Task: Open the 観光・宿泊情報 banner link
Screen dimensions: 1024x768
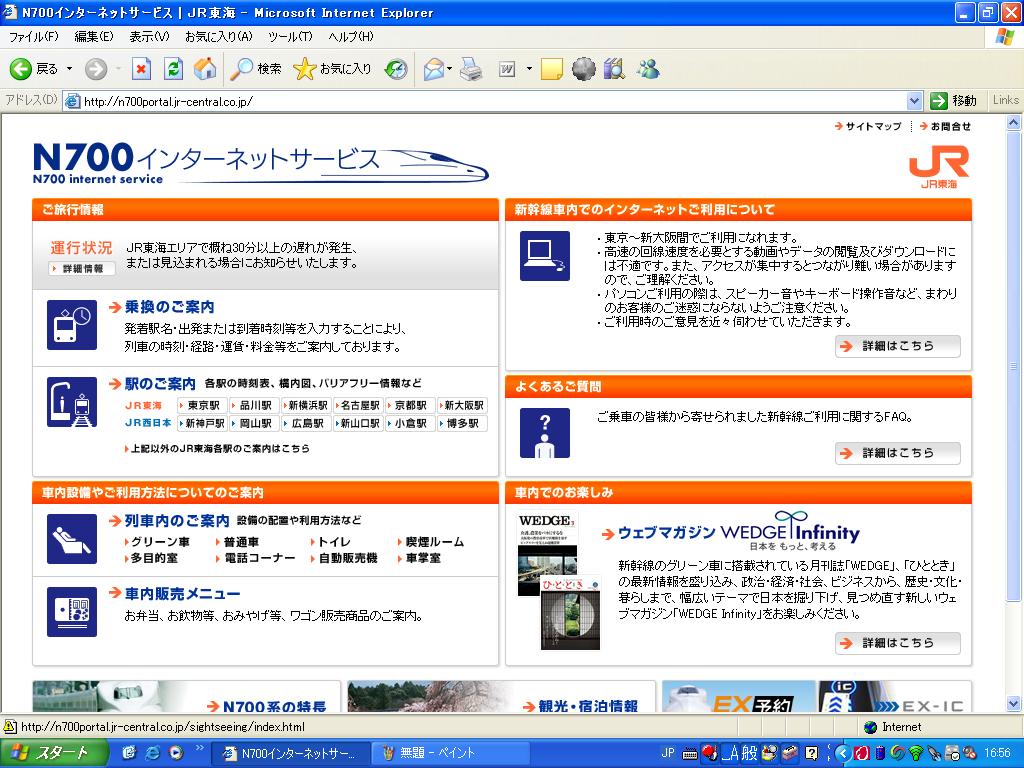Action: pyautogui.click(x=501, y=697)
